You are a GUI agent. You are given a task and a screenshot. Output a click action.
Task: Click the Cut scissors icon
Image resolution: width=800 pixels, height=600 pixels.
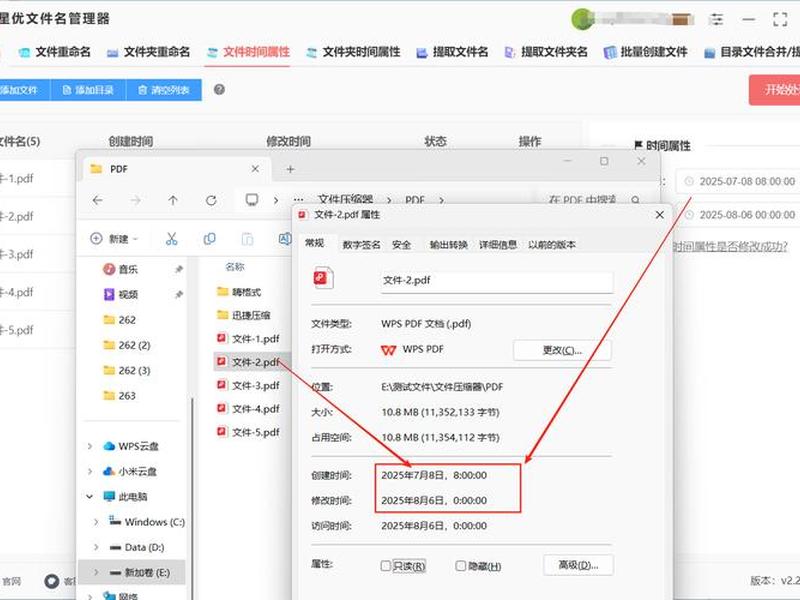(171, 238)
